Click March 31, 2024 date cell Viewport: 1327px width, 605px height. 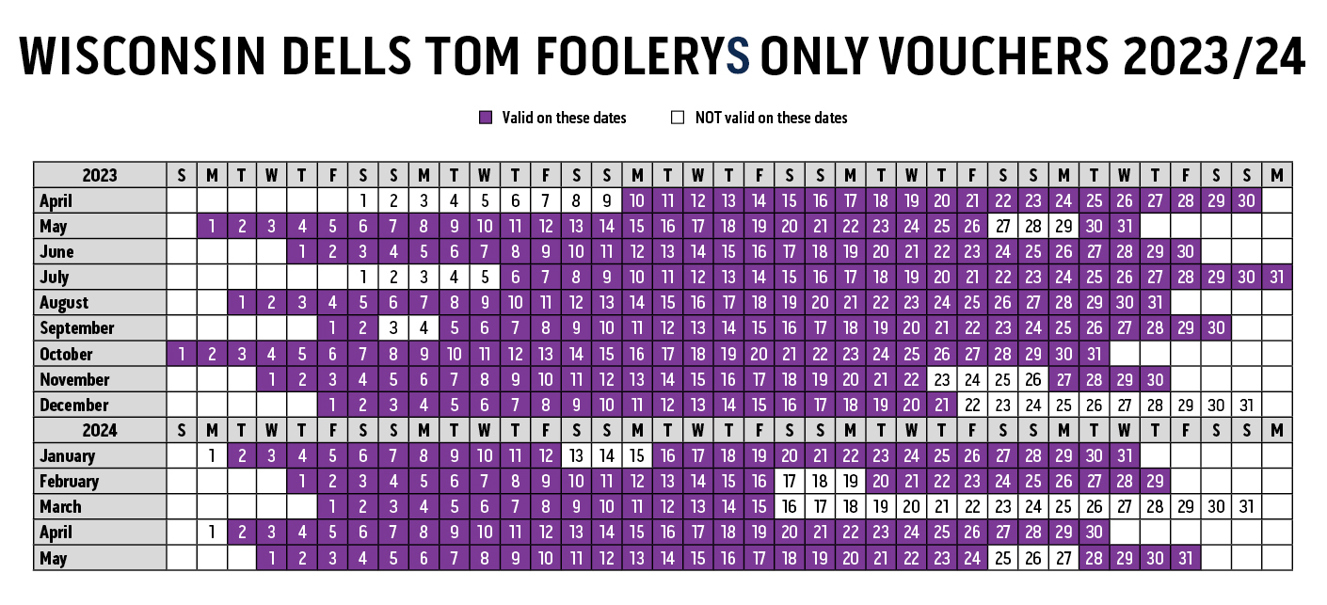[1246, 507]
